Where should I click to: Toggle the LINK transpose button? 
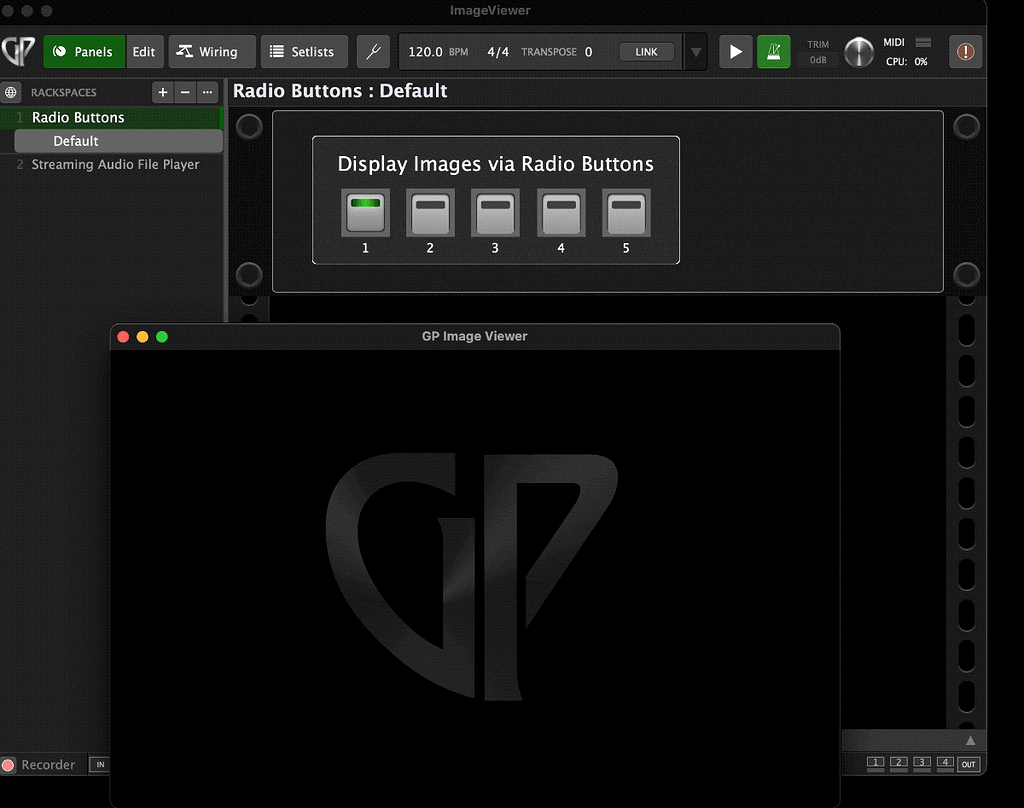click(646, 51)
